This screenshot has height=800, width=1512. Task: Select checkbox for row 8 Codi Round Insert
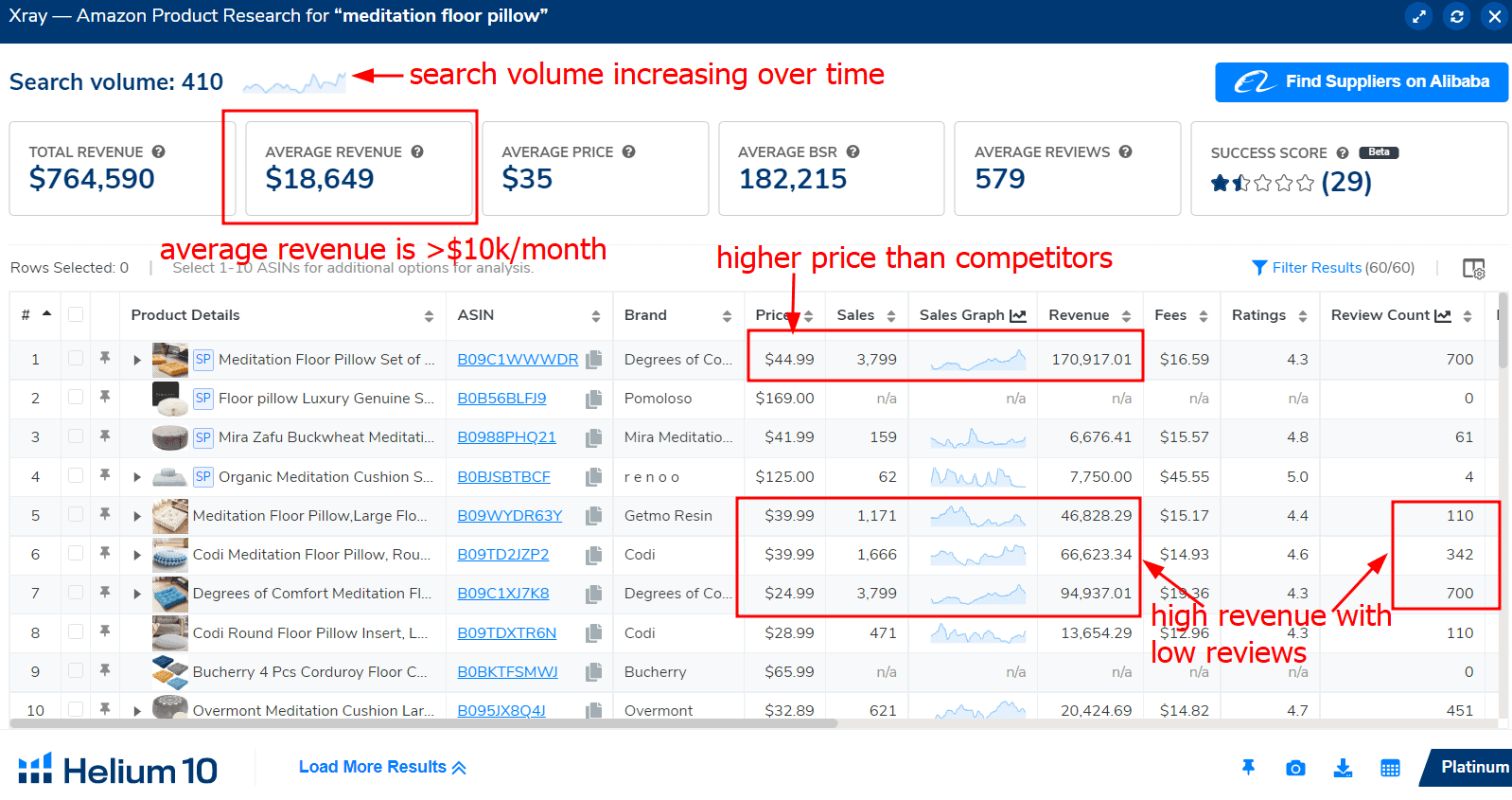point(76,631)
